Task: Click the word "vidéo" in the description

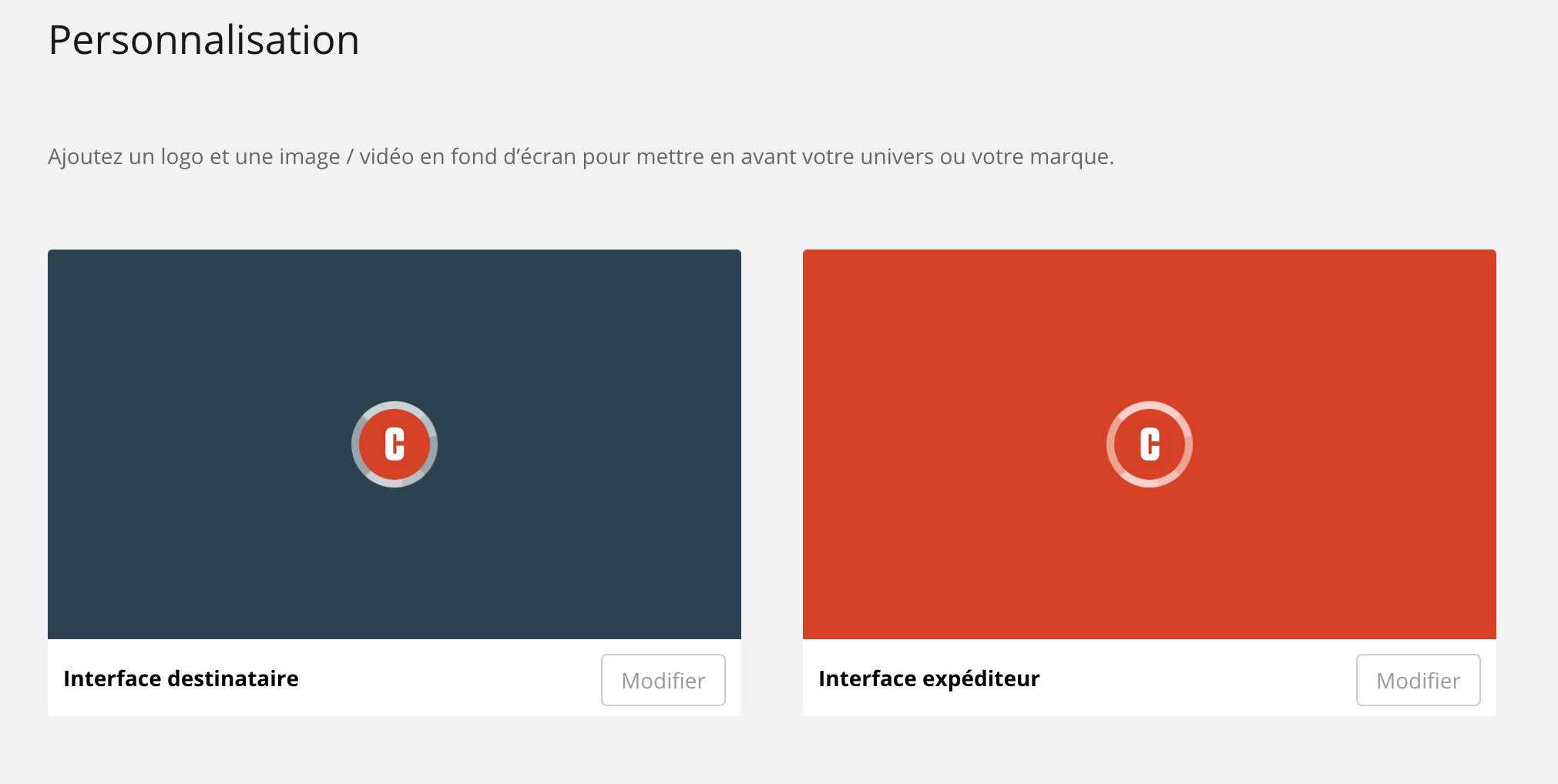Action: pyautogui.click(x=387, y=157)
